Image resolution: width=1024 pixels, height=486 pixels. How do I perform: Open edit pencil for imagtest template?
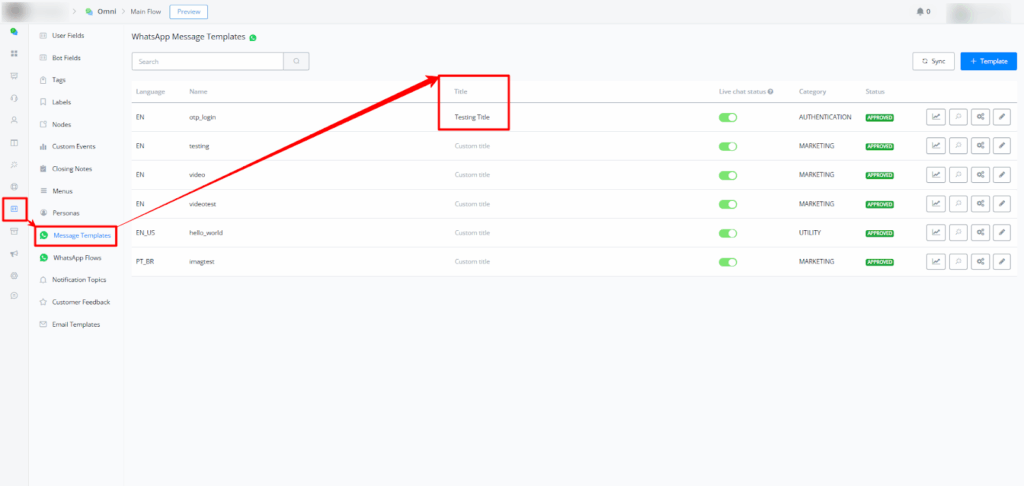(x=1002, y=262)
